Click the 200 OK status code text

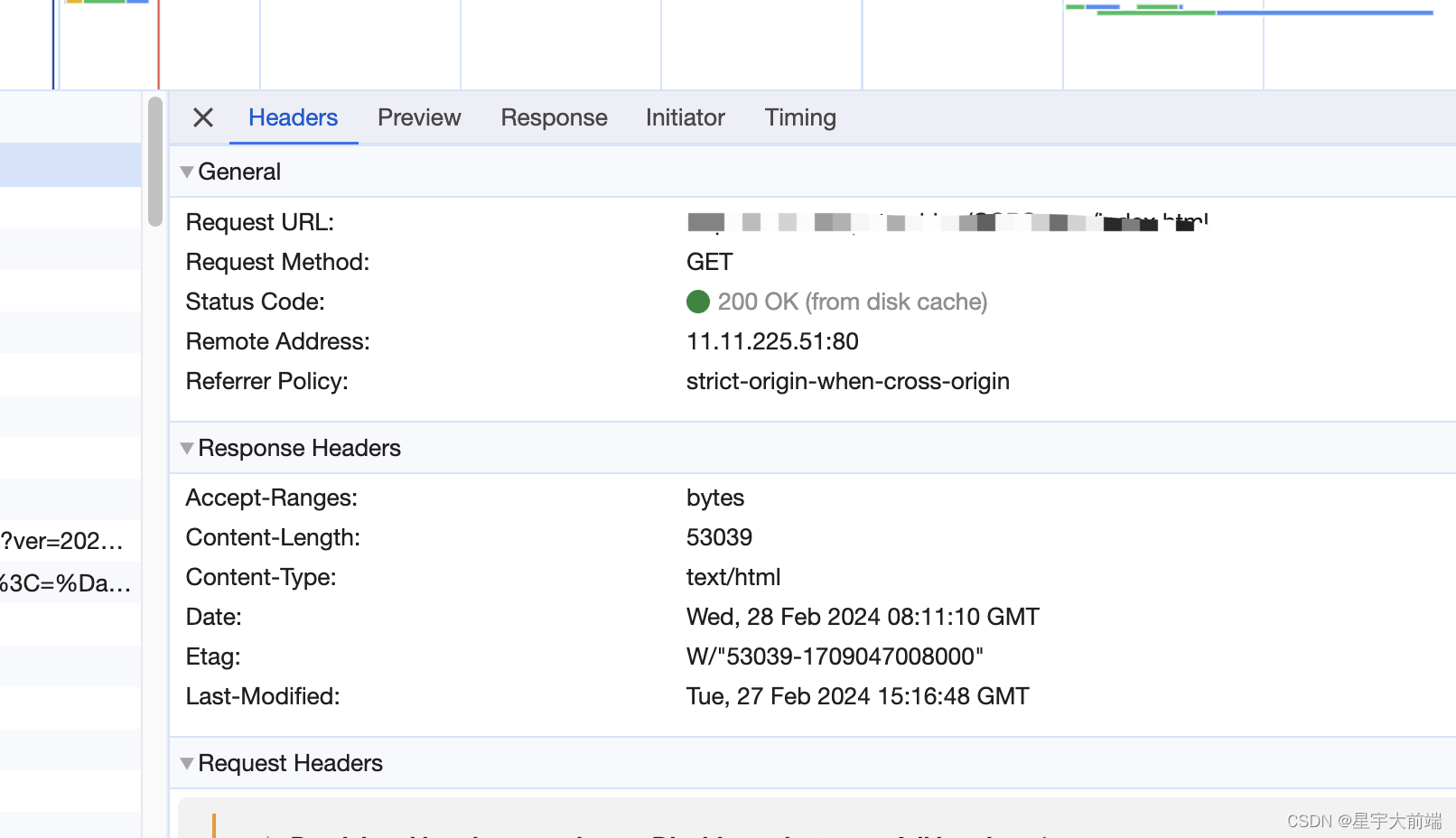[x=853, y=302]
